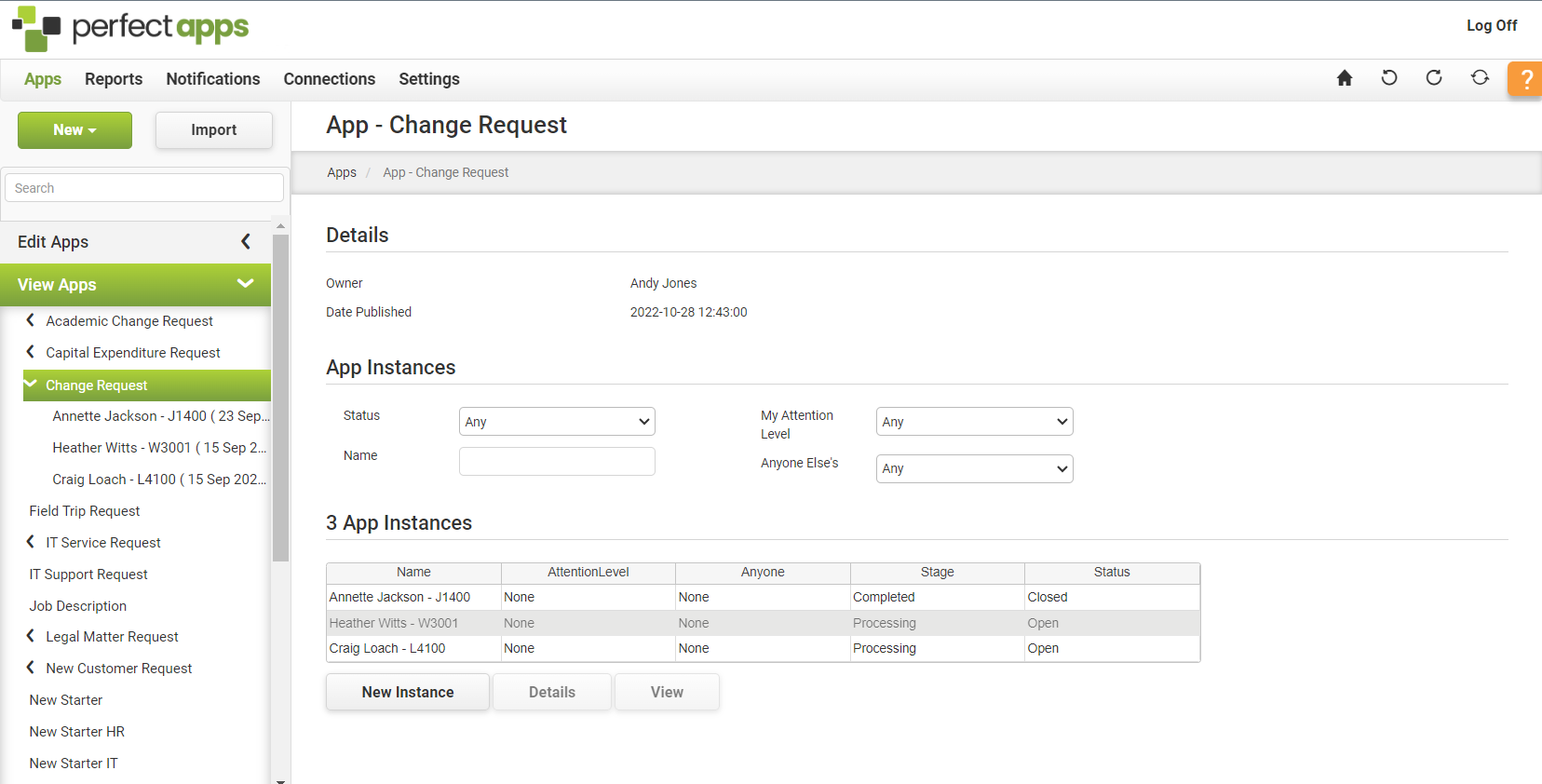
Task: Click the Log Off link
Action: click(1492, 26)
